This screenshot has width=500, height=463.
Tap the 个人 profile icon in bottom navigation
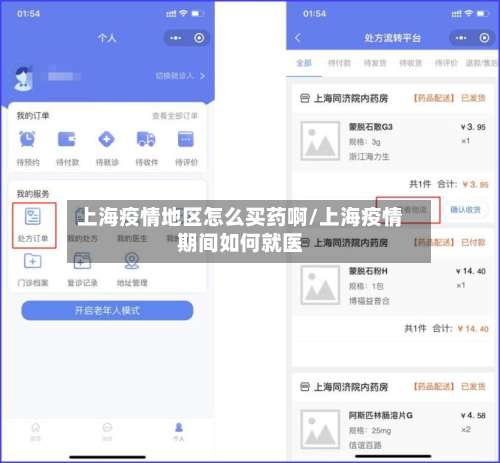coord(179,428)
